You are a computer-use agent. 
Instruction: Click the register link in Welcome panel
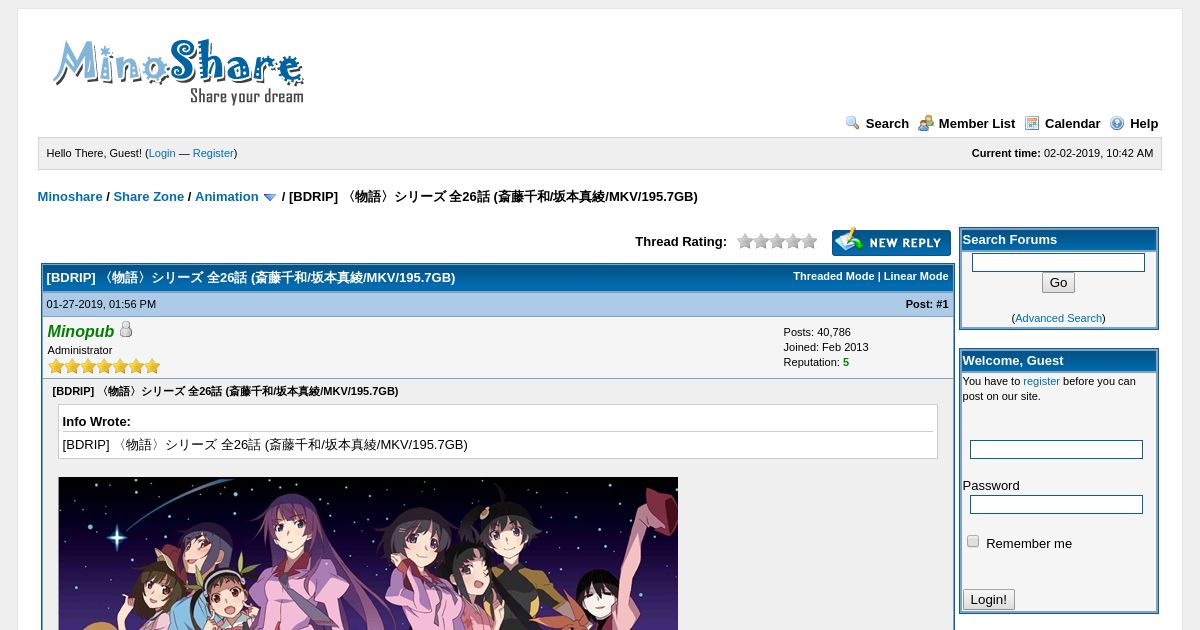click(1041, 381)
